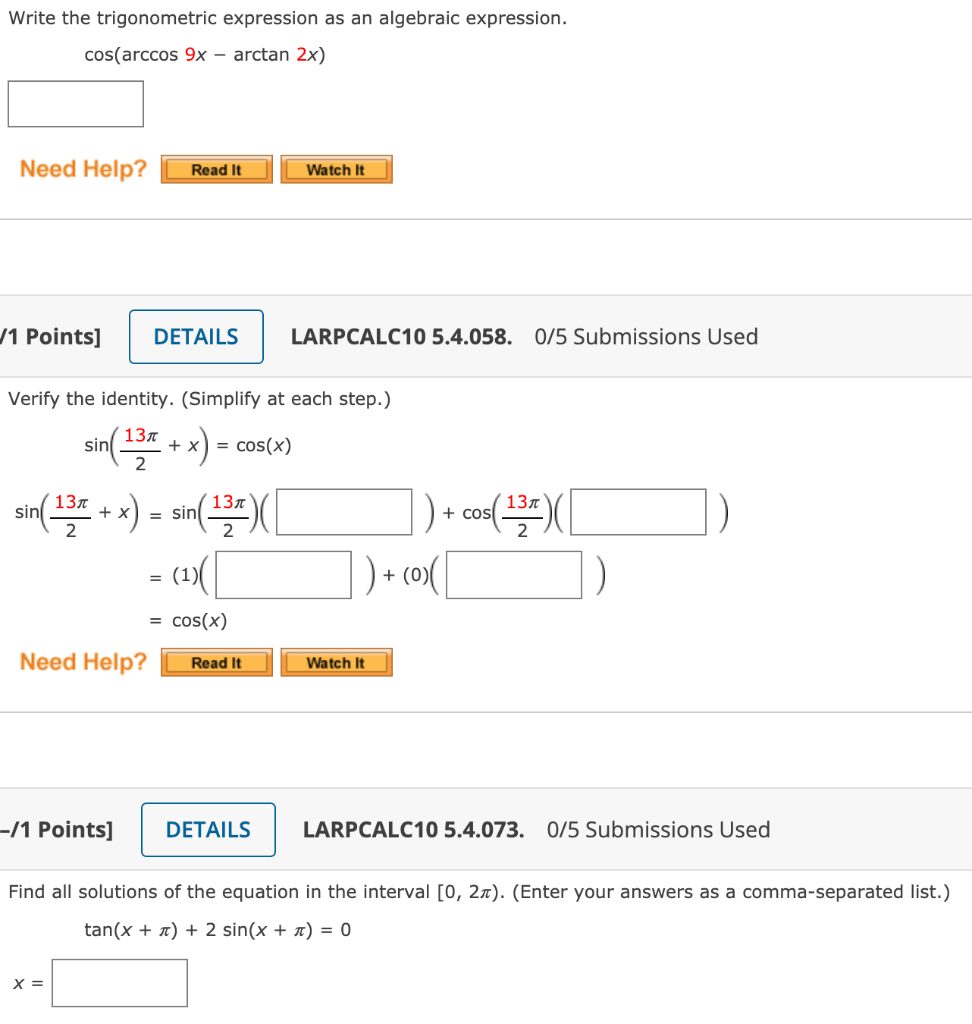Click the Need Help text under the identity problem

(81, 661)
